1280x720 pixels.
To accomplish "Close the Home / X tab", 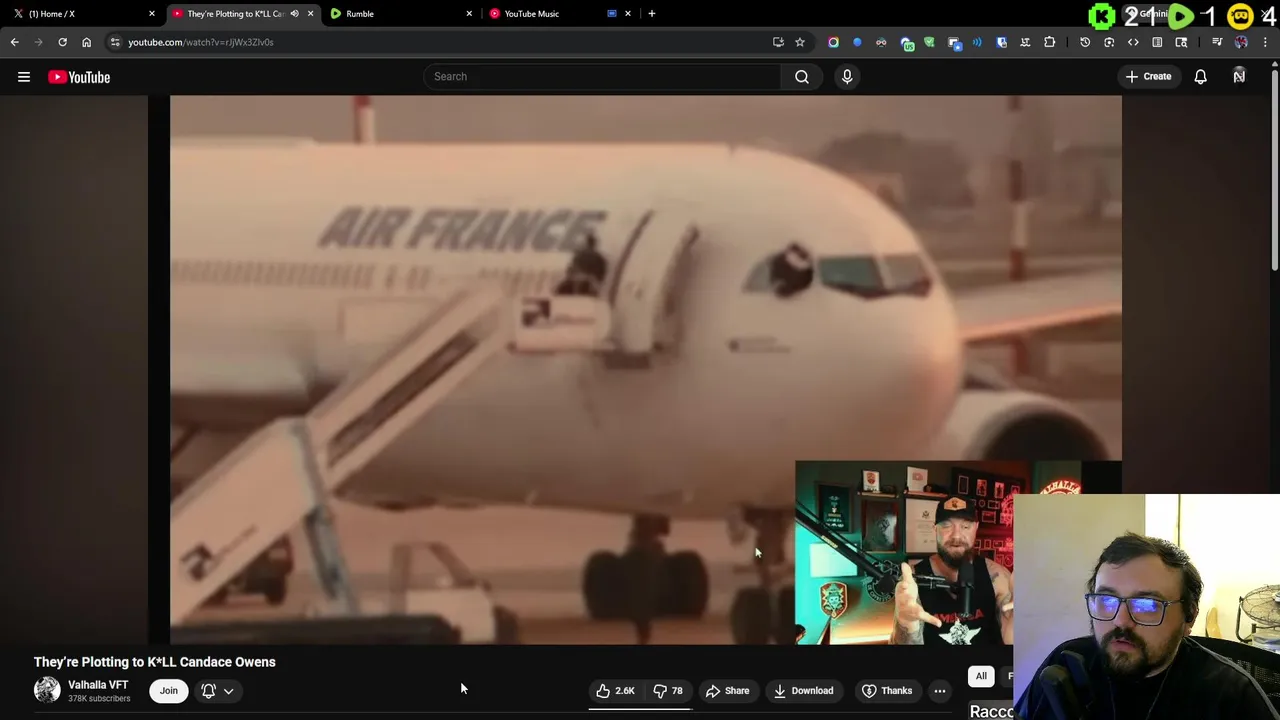I will pyautogui.click(x=152, y=14).
